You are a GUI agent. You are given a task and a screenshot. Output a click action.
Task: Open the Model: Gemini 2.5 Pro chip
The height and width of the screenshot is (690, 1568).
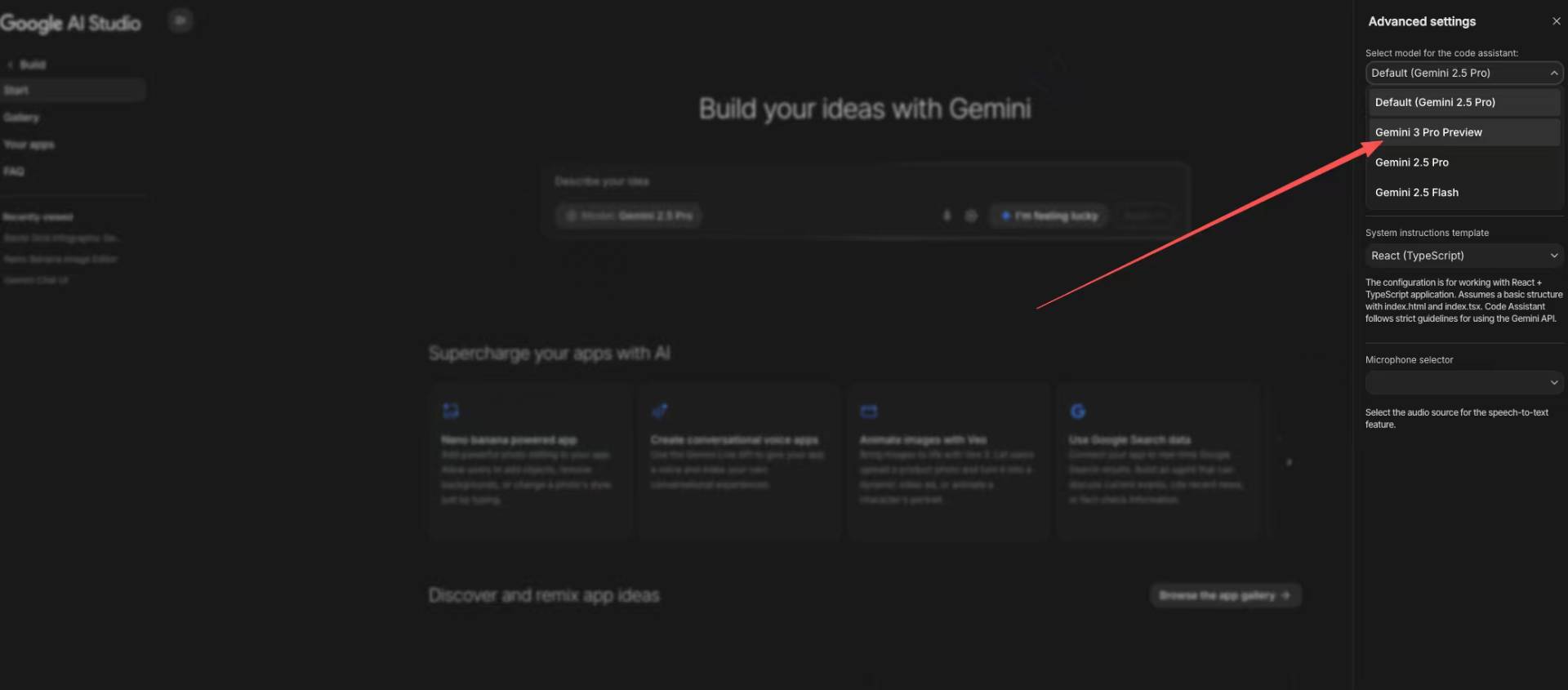629,216
